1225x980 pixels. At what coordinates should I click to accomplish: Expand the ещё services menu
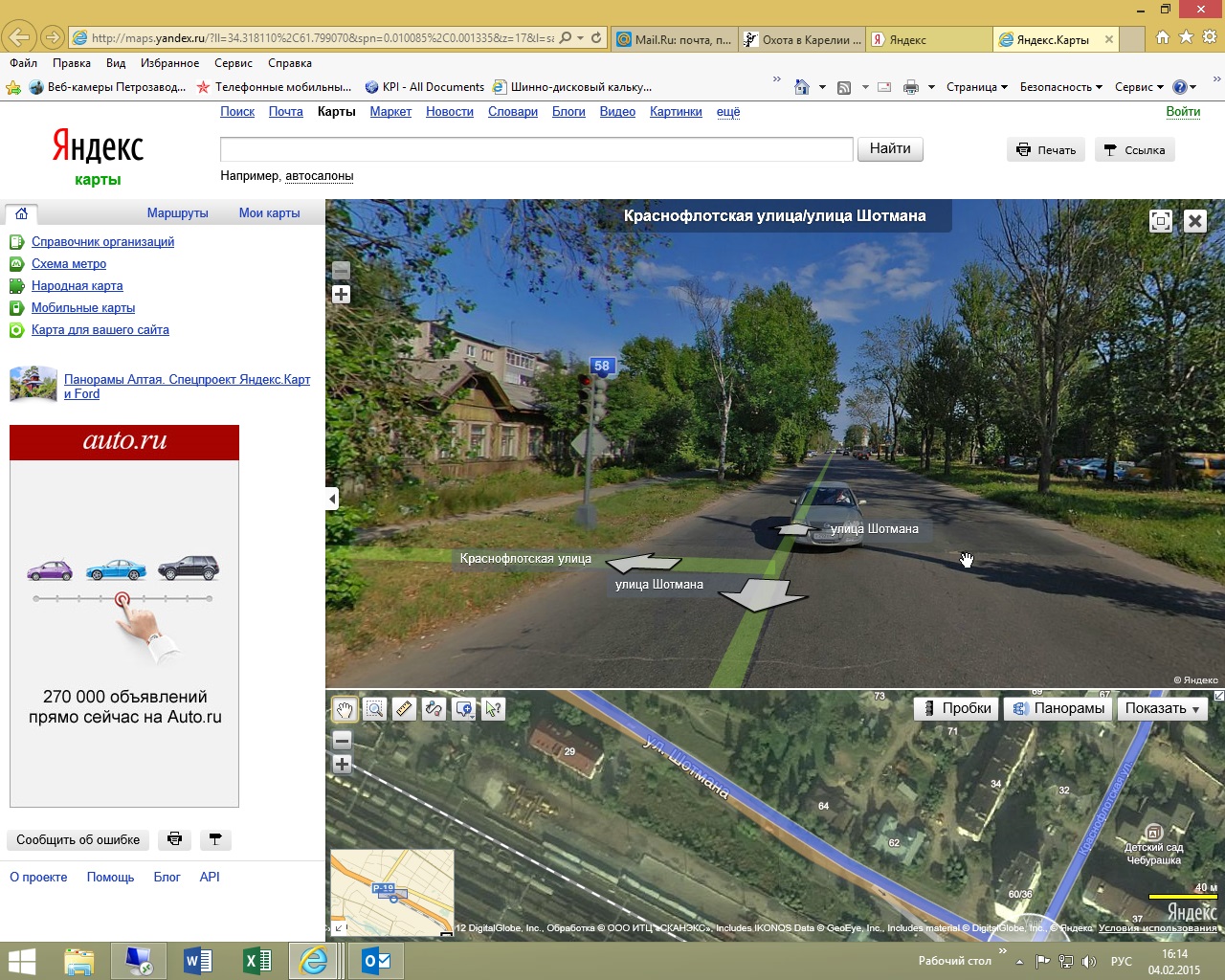click(x=728, y=112)
